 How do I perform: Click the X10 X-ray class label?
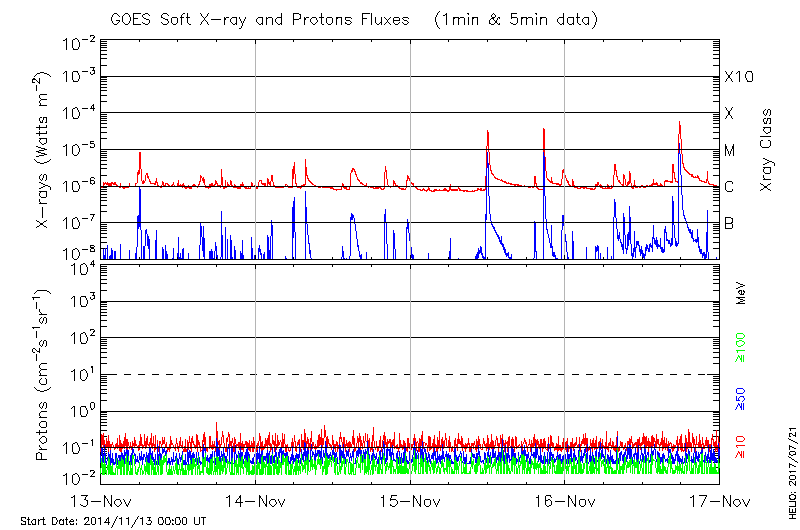coord(738,77)
